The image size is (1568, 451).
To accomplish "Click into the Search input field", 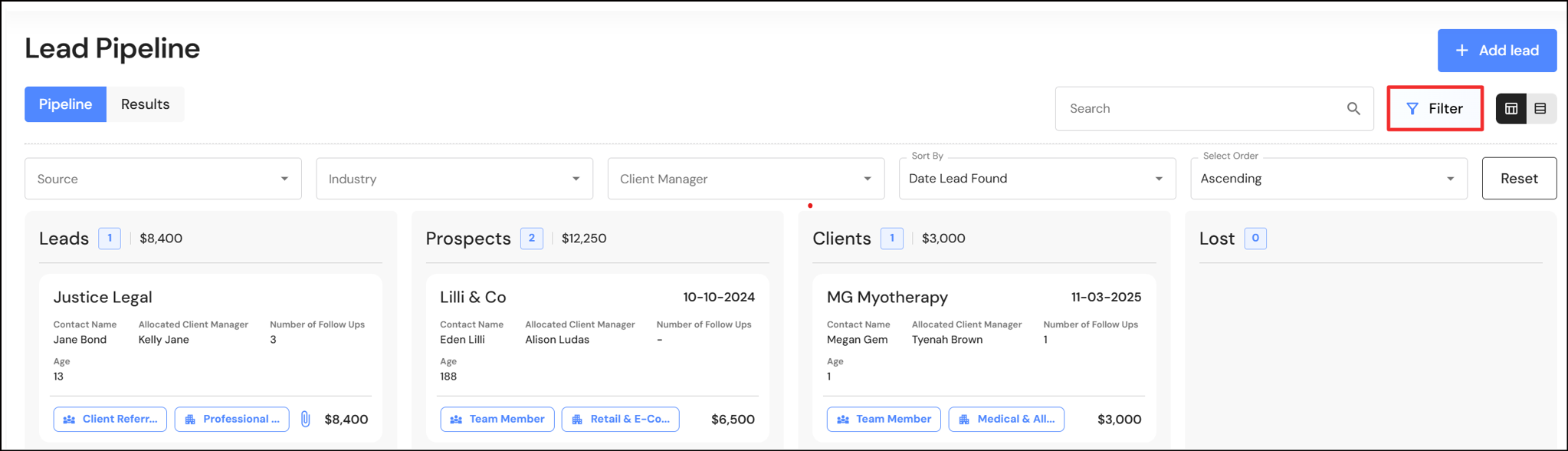I will pyautogui.click(x=1199, y=109).
